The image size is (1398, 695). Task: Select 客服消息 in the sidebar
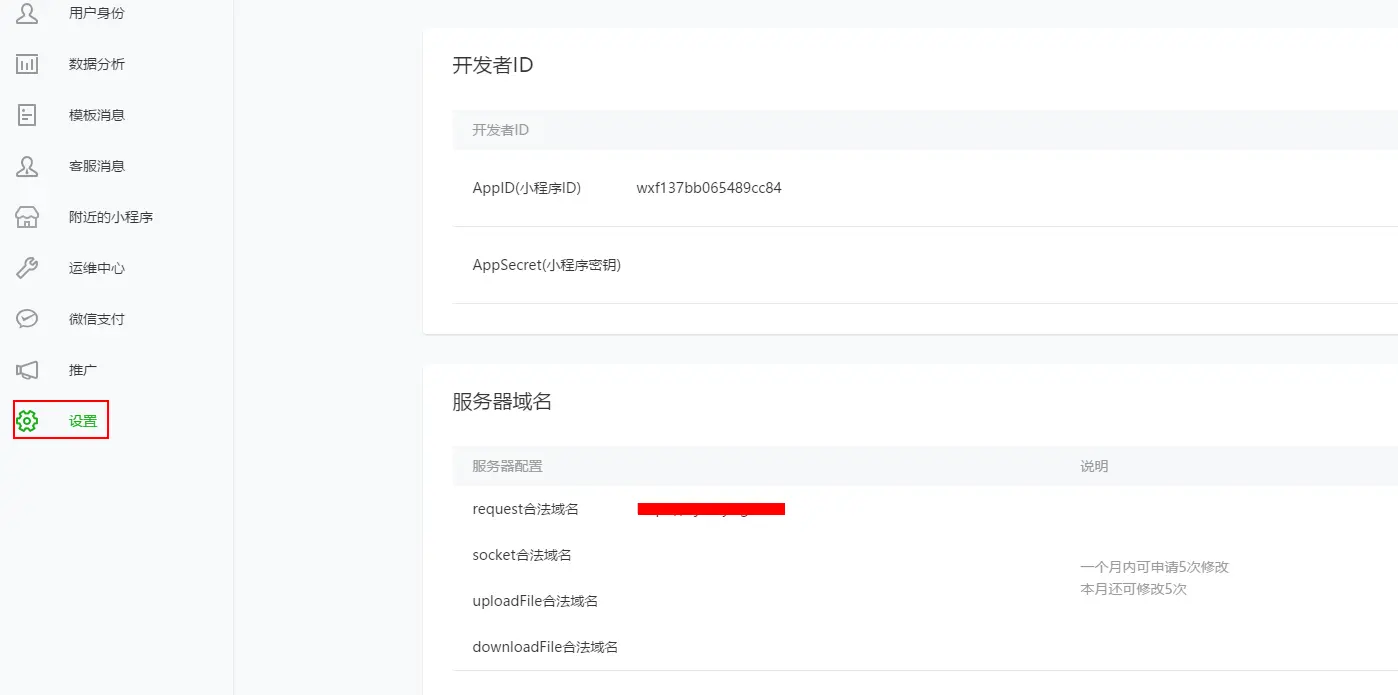(97, 166)
